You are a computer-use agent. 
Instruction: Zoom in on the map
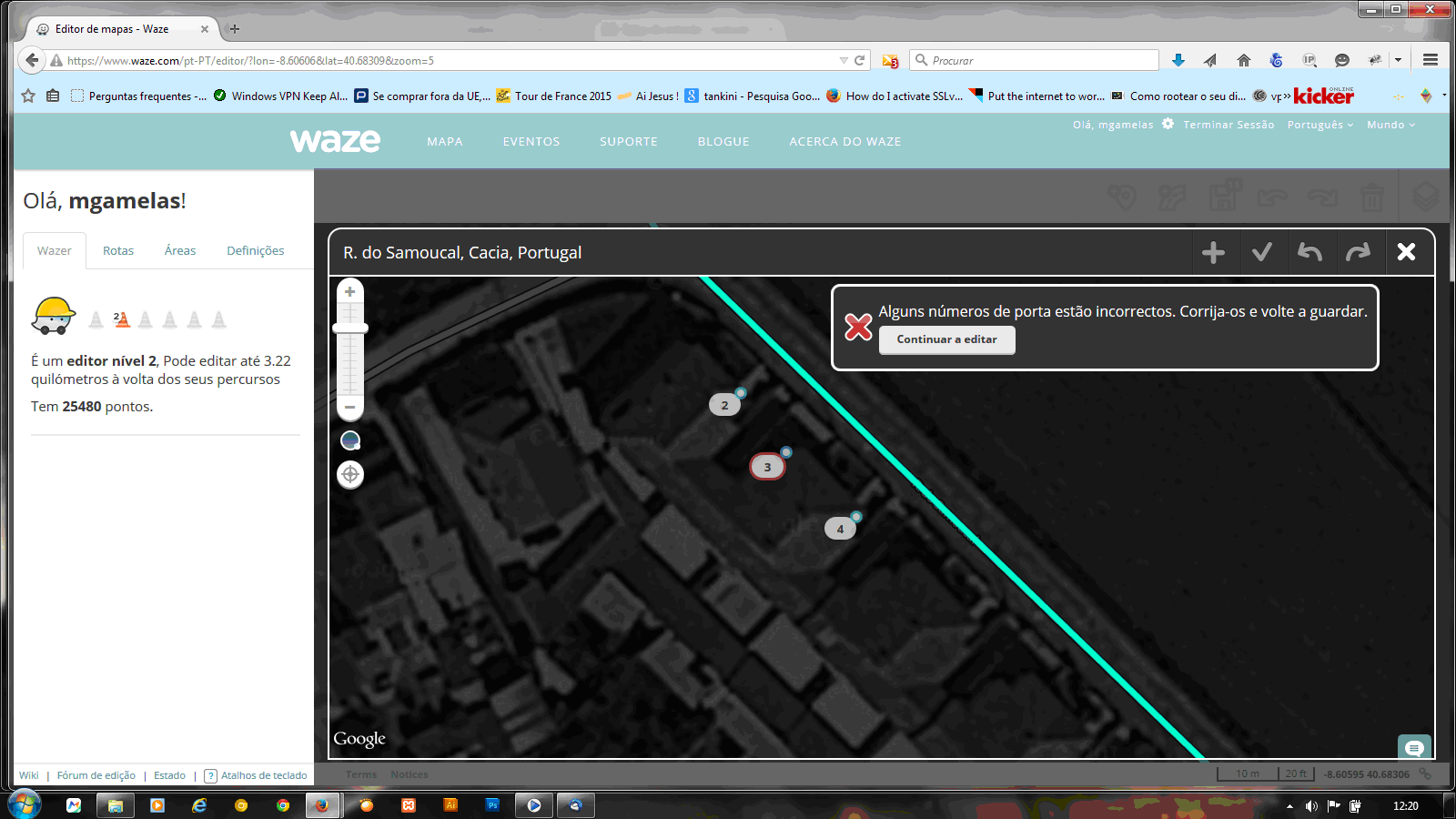point(350,291)
